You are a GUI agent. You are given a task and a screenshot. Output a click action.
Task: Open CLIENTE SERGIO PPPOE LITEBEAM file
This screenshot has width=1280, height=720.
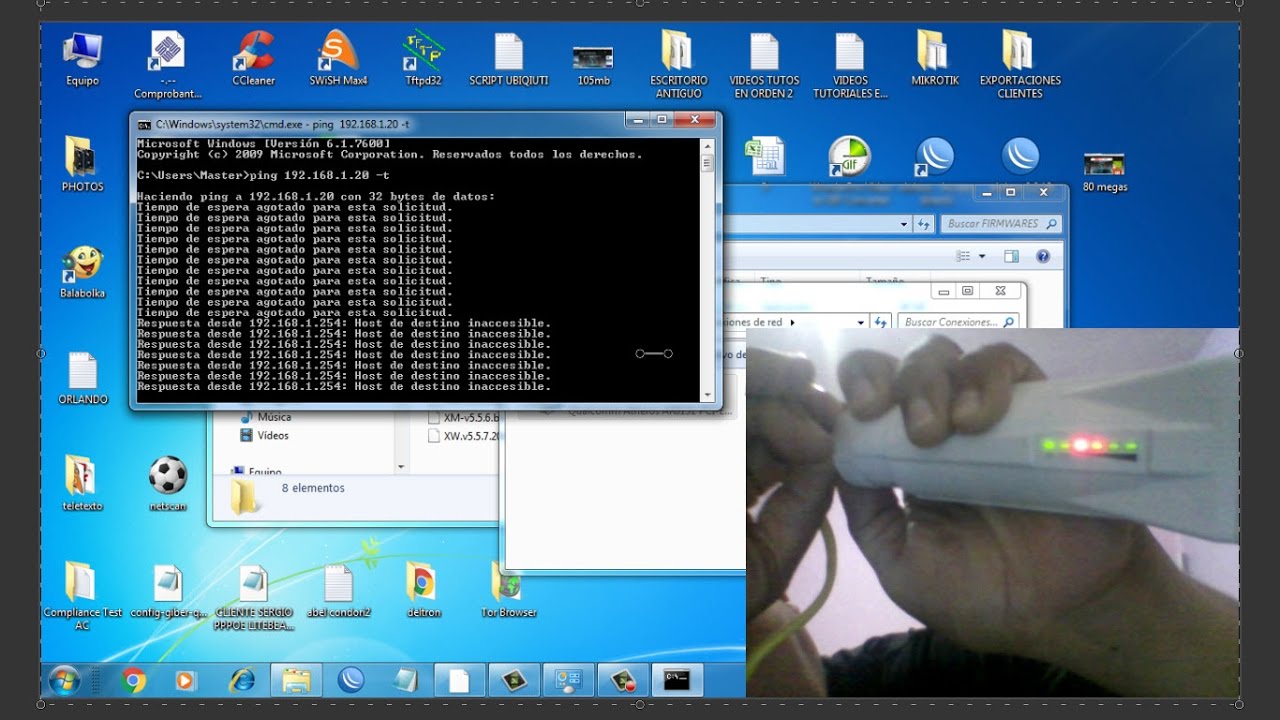pyautogui.click(x=253, y=597)
